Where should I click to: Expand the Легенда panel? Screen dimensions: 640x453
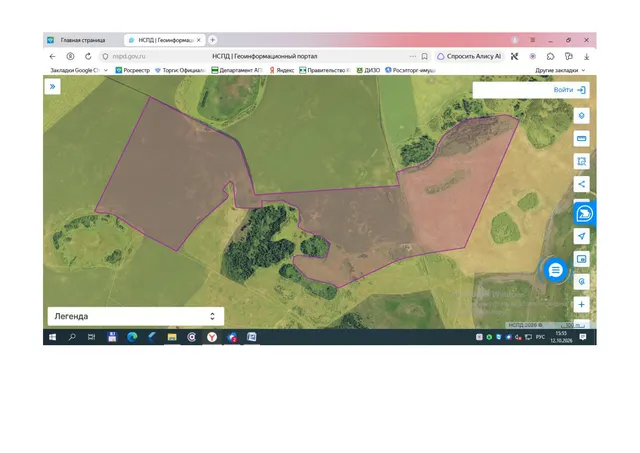136,316
